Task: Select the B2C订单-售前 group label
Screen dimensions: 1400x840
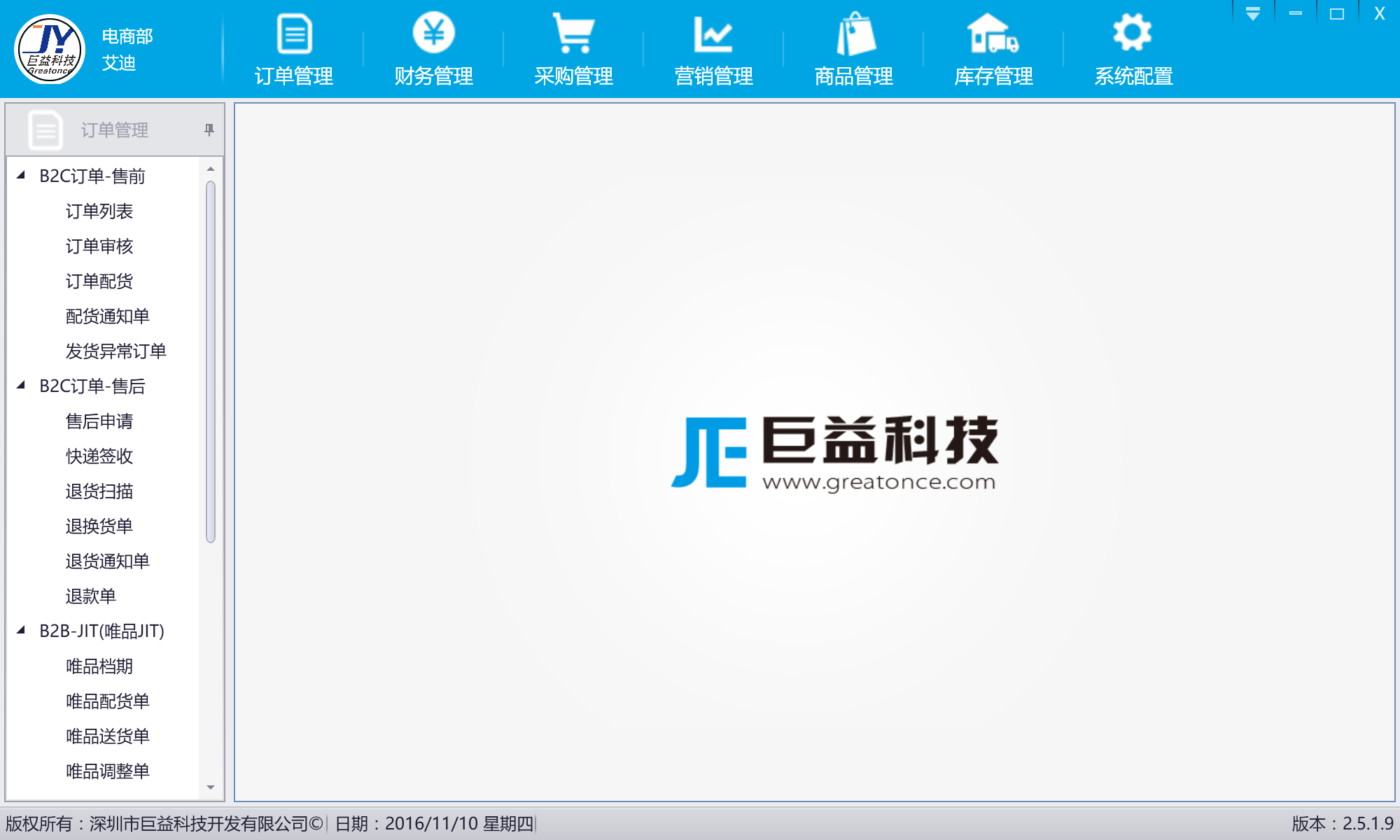Action: click(92, 176)
